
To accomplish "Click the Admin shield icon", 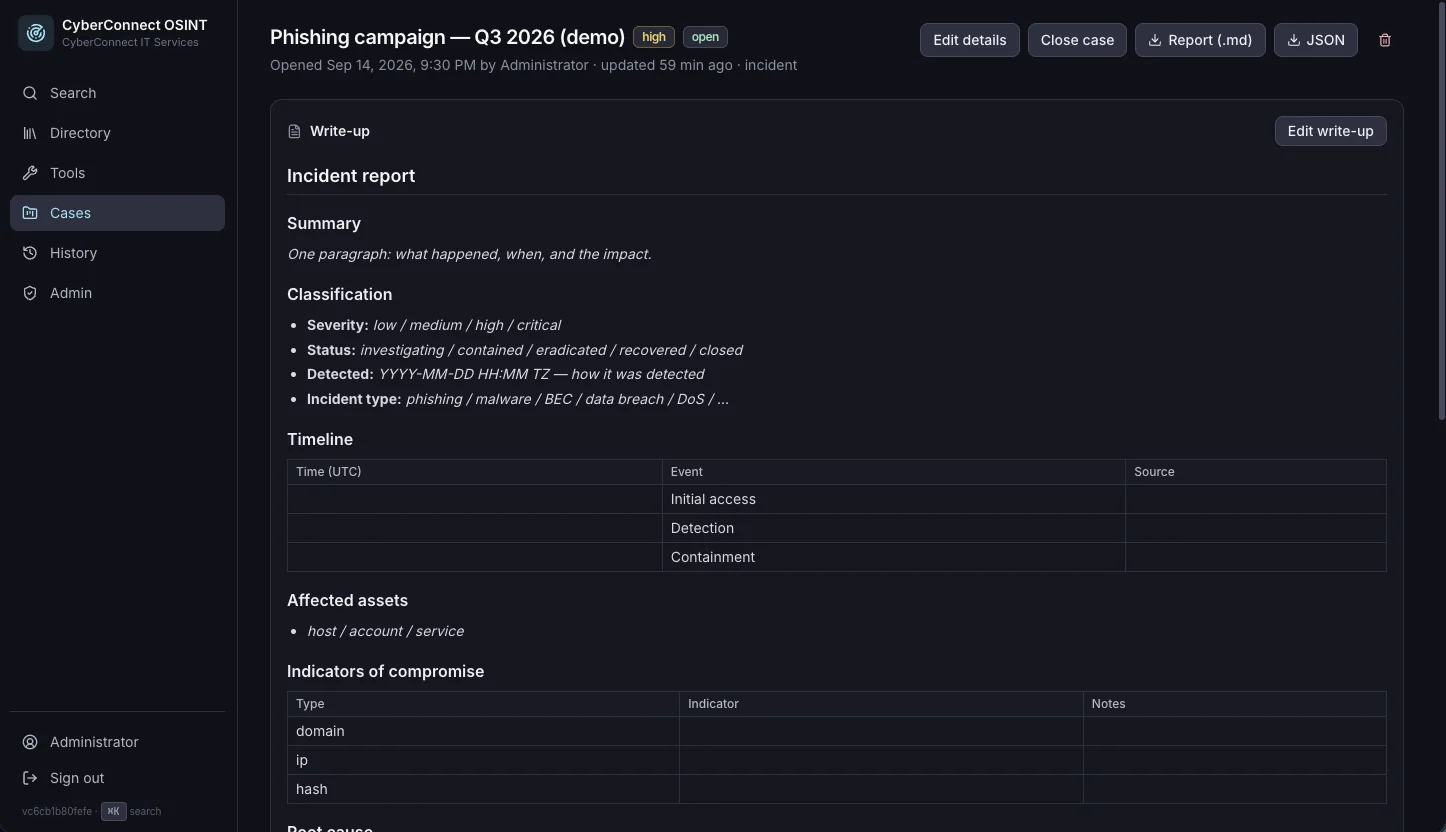I will pyautogui.click(x=30, y=293).
